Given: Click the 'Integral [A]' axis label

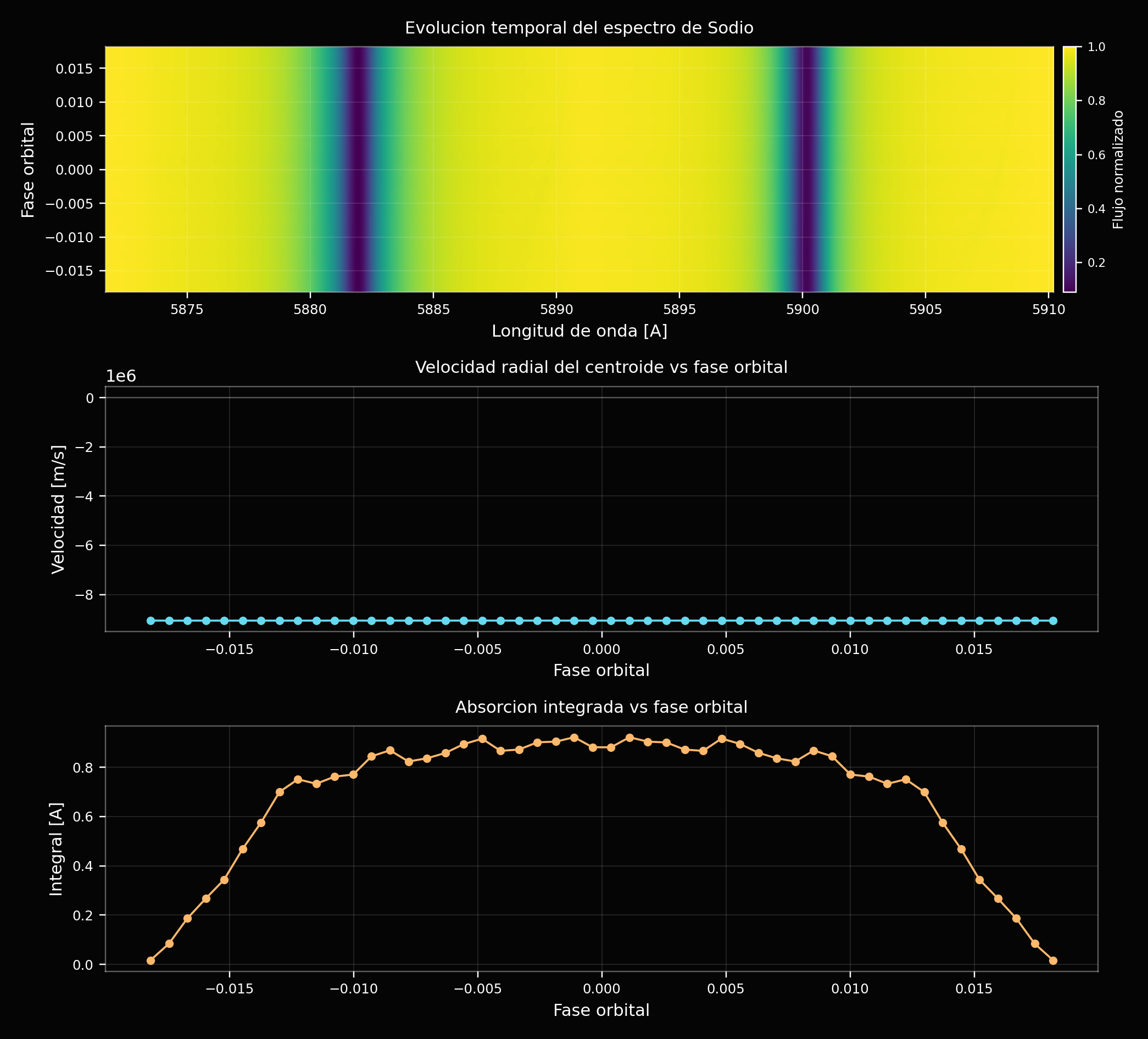Looking at the screenshot, I should tap(56, 850).
